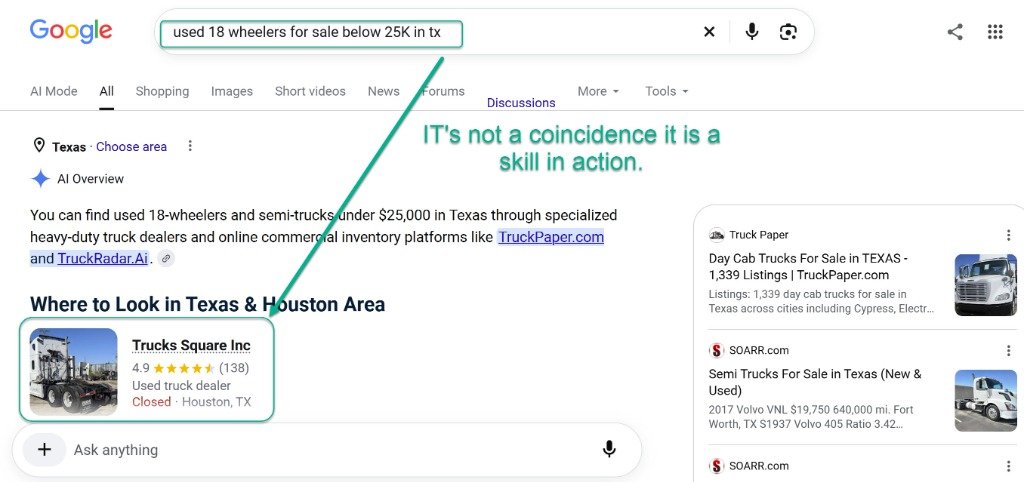
Task: Open more options for the second SOARR.com result
Action: tap(1008, 466)
